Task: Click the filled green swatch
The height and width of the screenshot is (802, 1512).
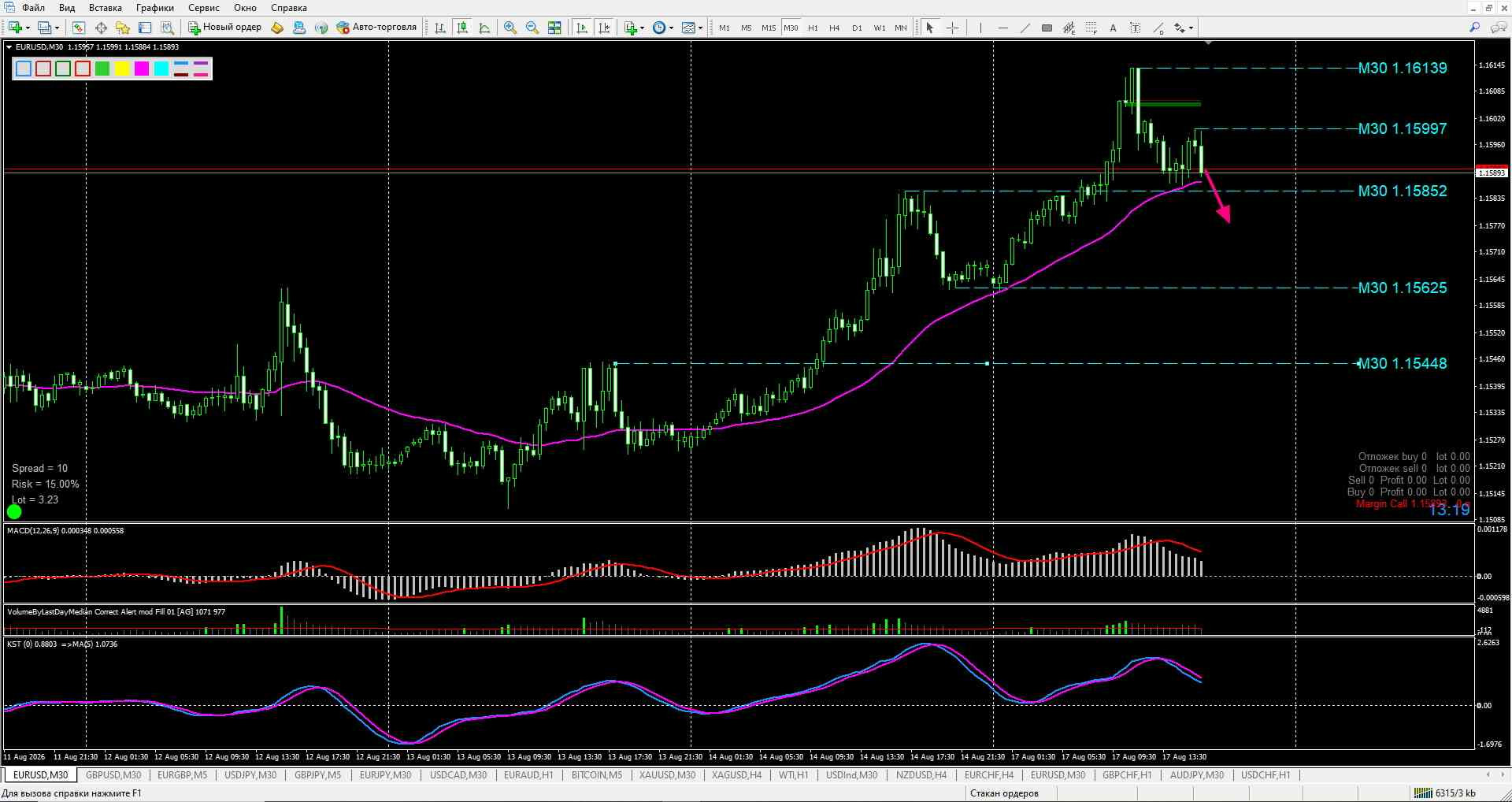Action: click(102, 69)
